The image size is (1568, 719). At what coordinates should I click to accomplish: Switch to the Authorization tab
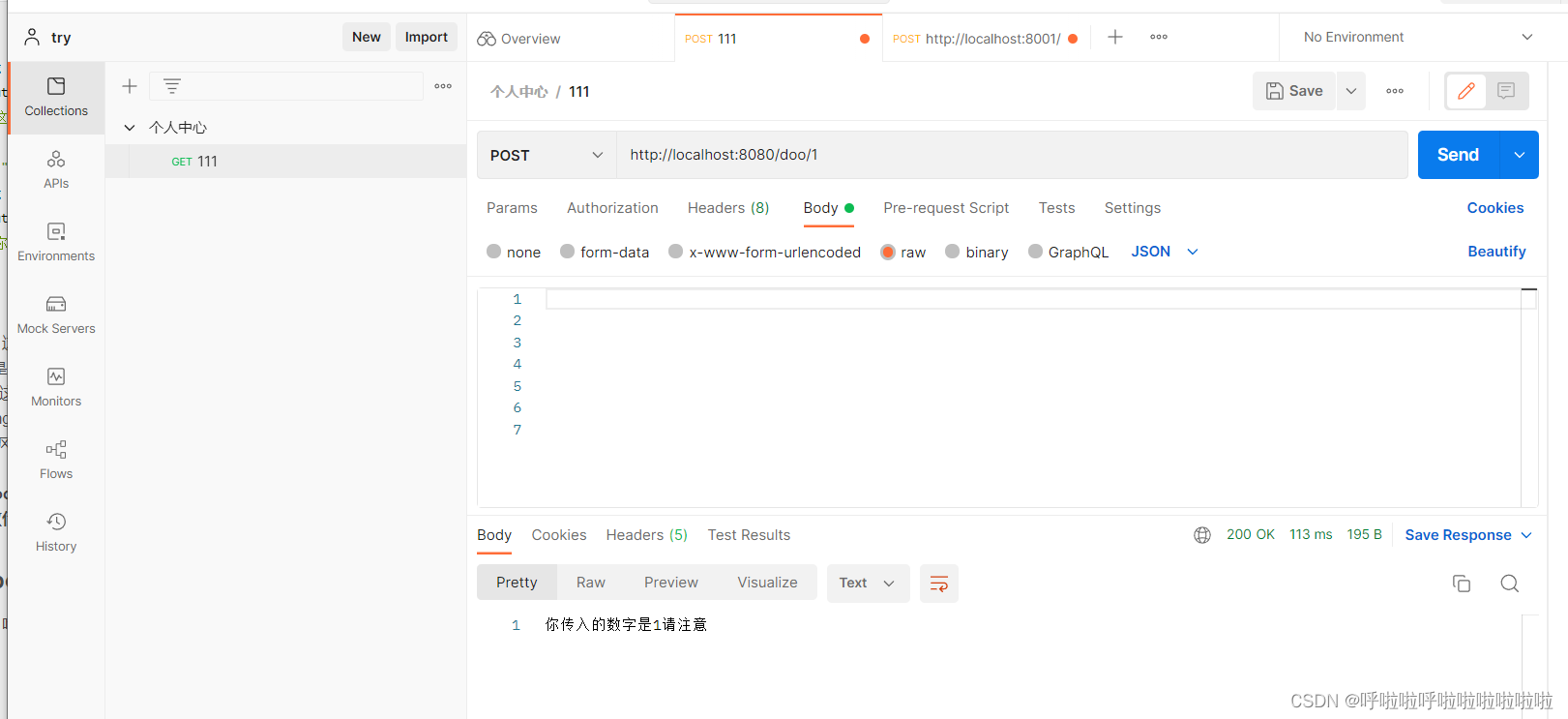612,208
